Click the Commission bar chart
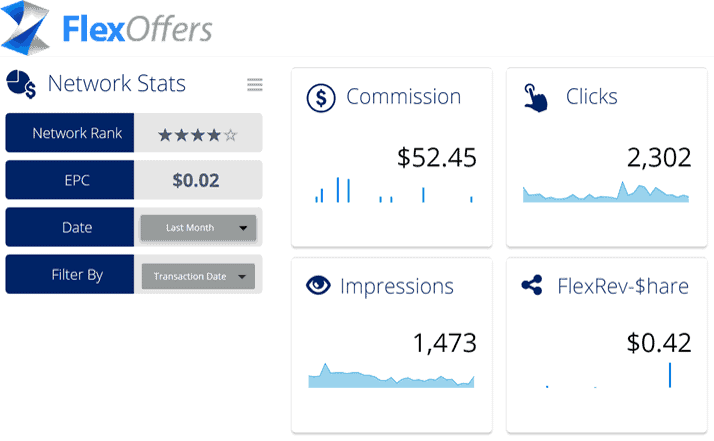The height and width of the screenshot is (441, 714). click(392, 191)
